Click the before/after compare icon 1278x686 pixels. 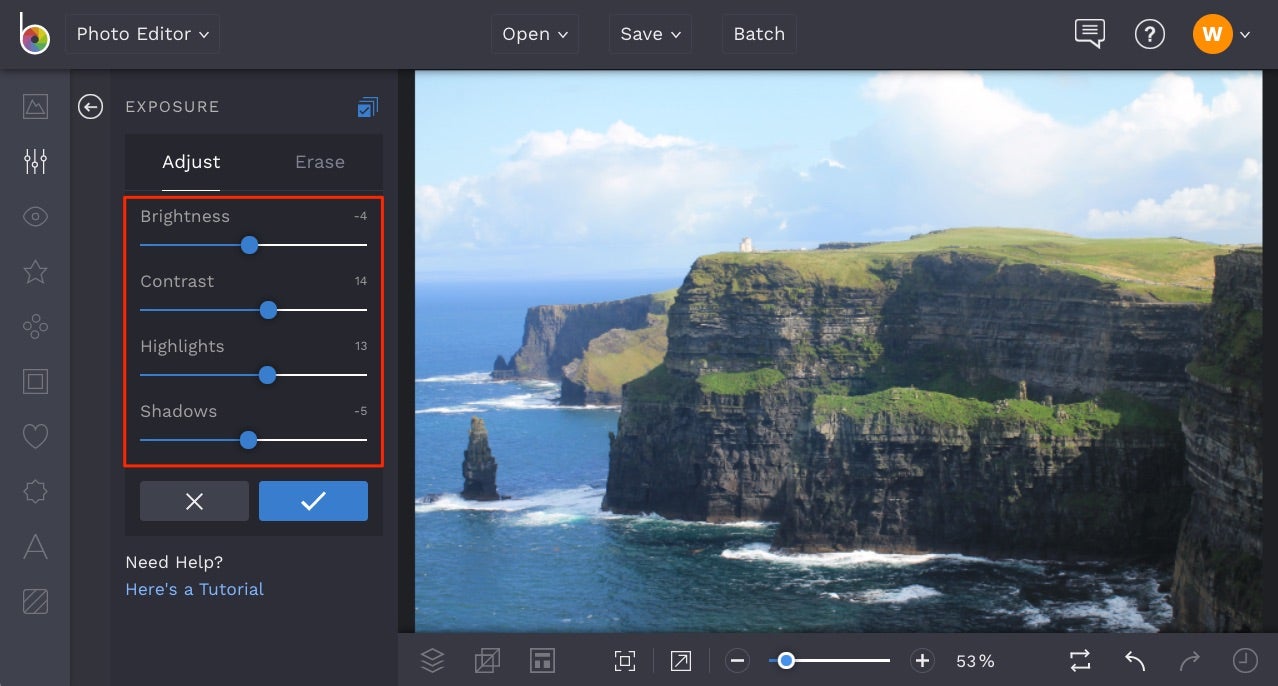(x=1079, y=660)
